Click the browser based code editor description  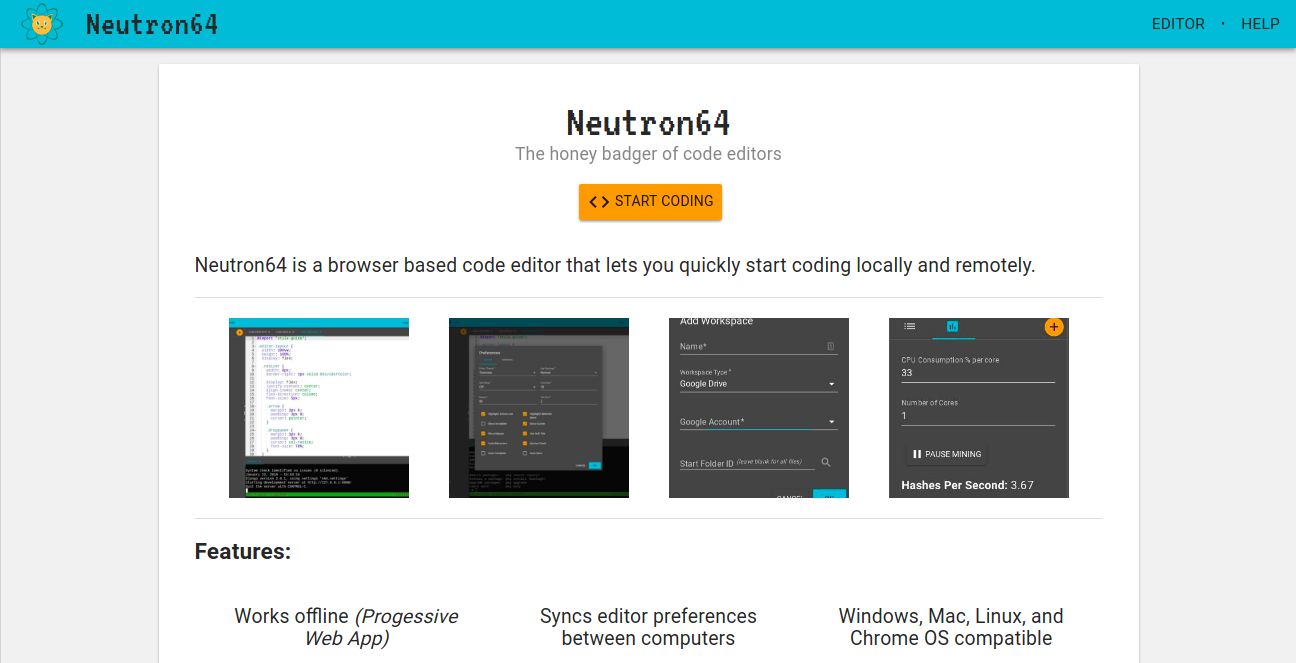pos(615,266)
